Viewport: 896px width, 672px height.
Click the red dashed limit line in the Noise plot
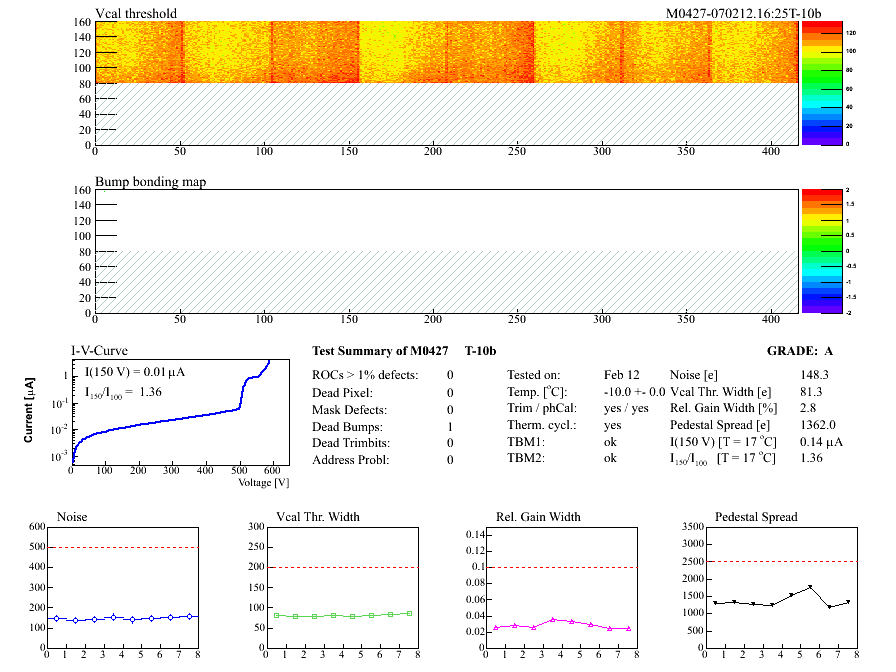point(123,547)
